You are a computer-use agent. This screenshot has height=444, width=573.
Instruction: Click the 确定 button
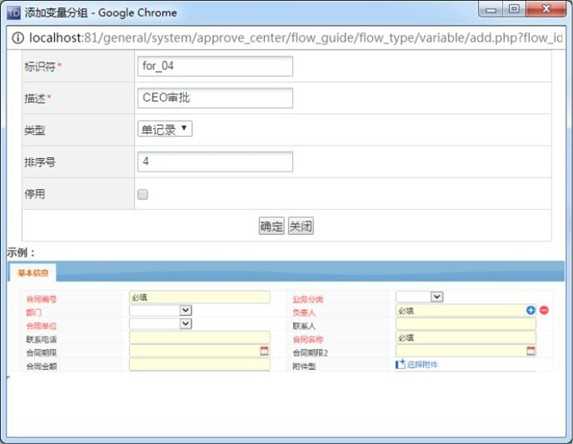[x=271, y=226]
